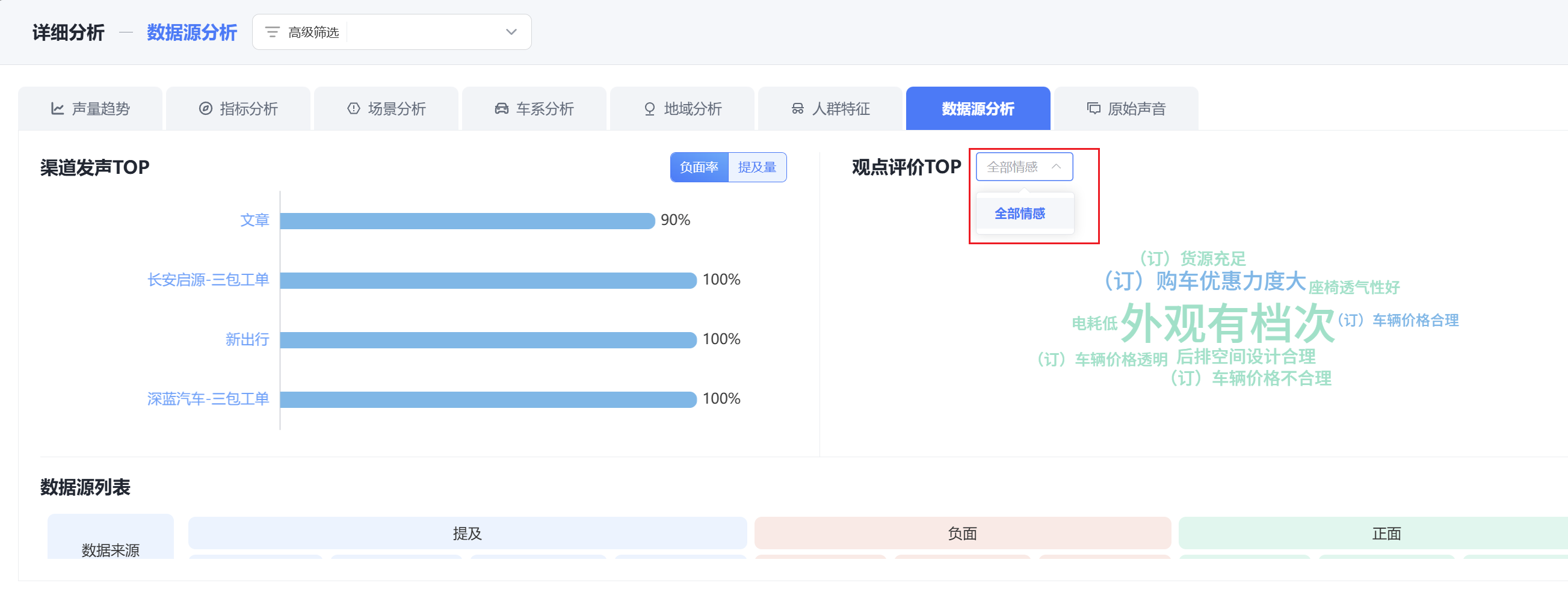Screen dimensions: 1568x601
Task: Click the 负面 column header
Action: click(961, 534)
